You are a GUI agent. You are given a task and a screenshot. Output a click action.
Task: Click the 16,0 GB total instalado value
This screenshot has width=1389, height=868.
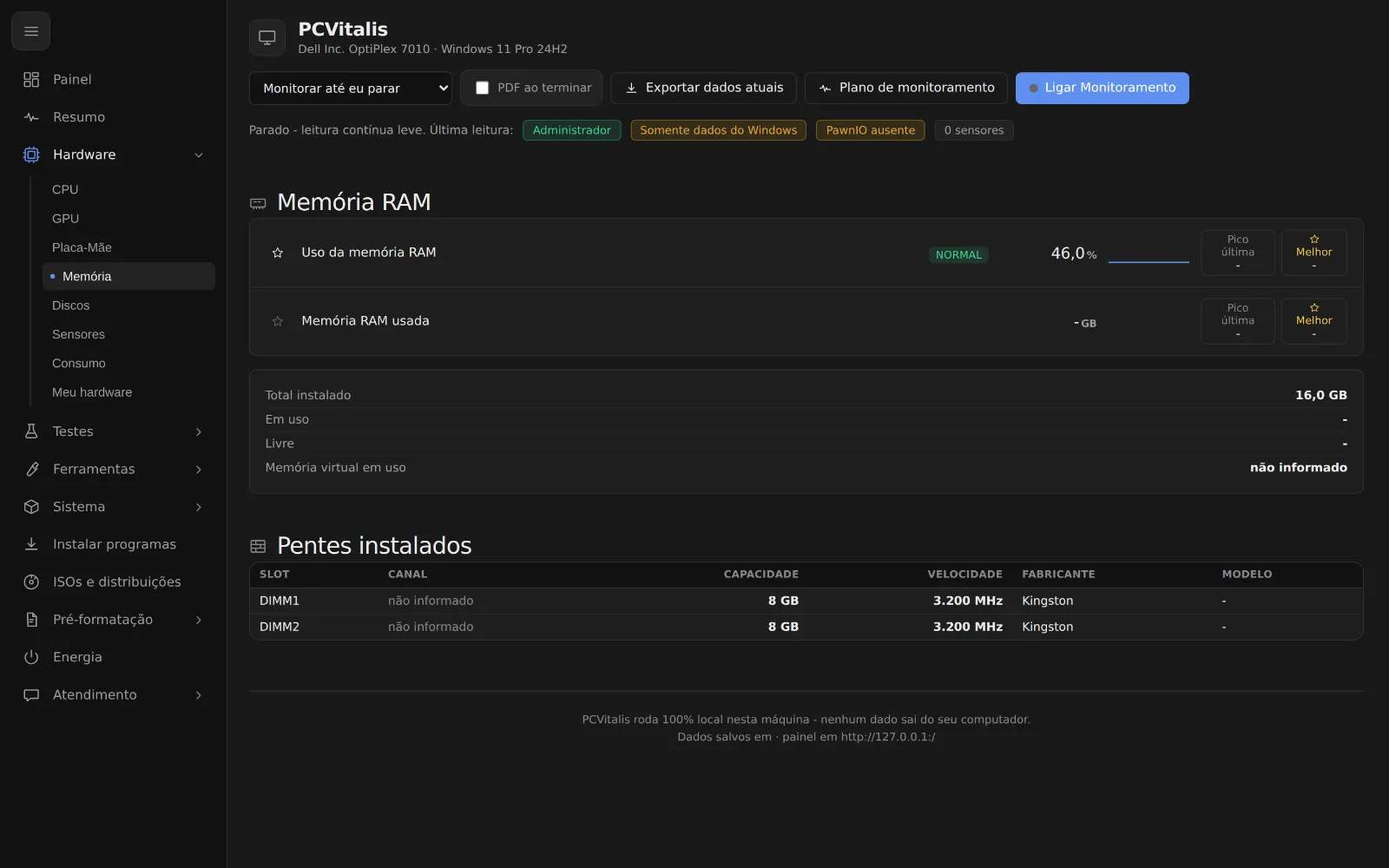1321,395
